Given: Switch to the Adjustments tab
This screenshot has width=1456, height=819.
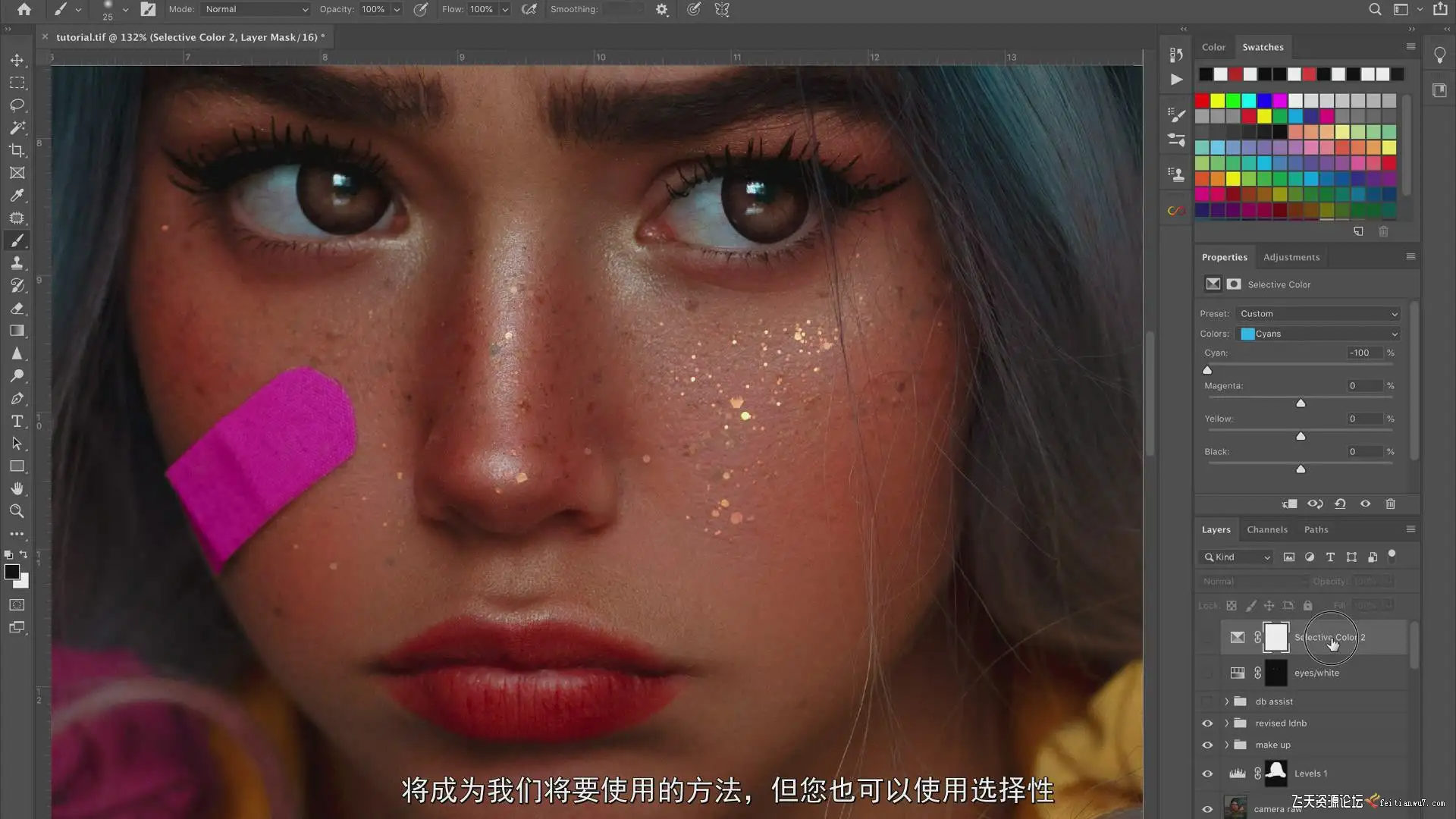Looking at the screenshot, I should (1291, 257).
